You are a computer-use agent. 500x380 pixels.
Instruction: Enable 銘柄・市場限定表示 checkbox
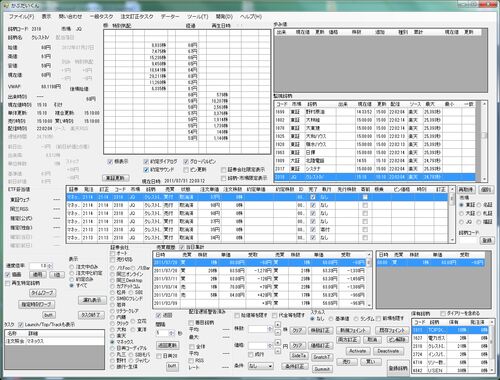[x=224, y=178]
